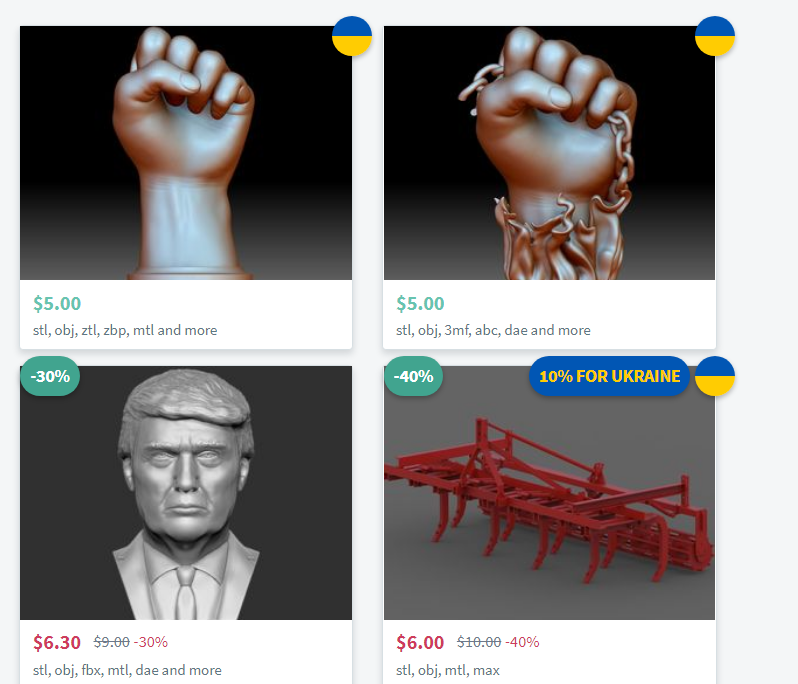Viewport: 798px width, 684px height.
Task: Click Ukraine flag badge on chained fist model
Action: tap(715, 36)
